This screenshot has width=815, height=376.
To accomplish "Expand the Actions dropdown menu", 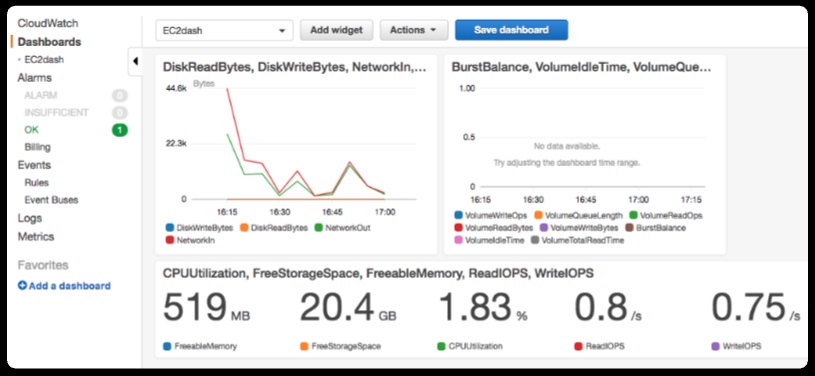I will tap(414, 30).
